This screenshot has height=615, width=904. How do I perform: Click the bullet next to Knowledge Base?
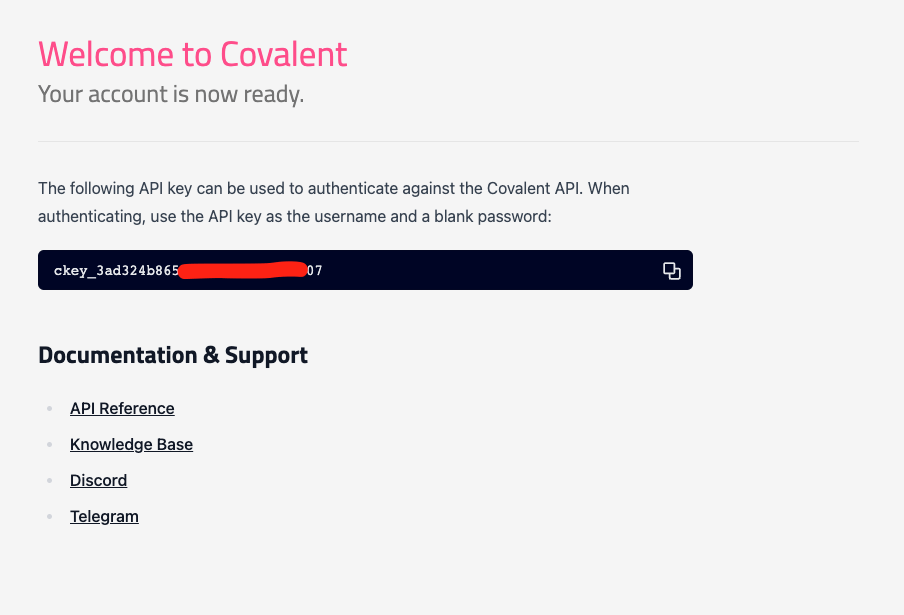tap(49, 444)
